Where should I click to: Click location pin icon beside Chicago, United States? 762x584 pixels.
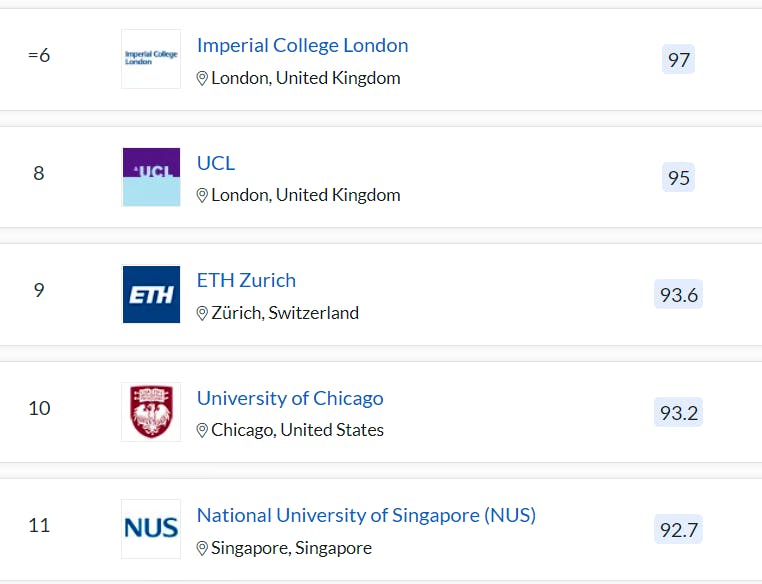pyautogui.click(x=202, y=430)
